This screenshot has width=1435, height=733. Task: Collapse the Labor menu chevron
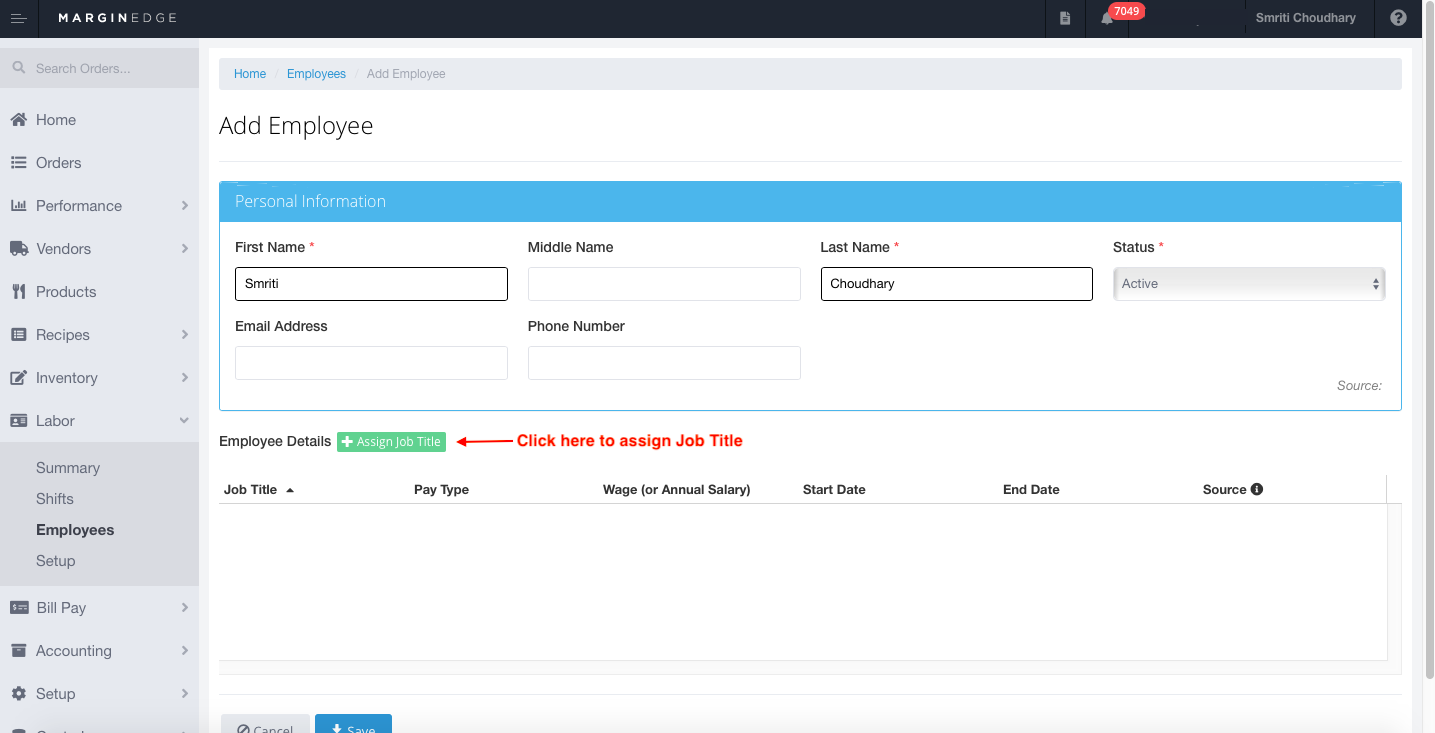pyautogui.click(x=185, y=421)
